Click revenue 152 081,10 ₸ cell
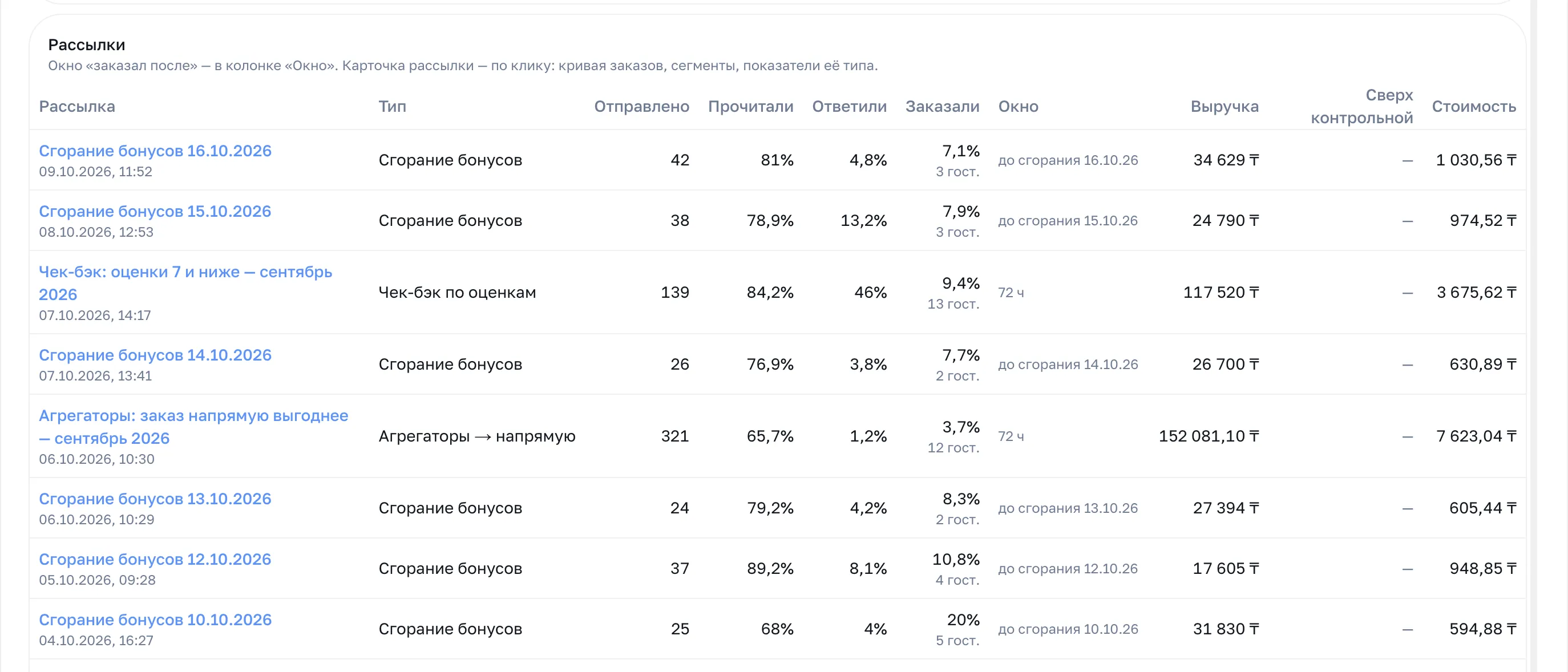This screenshot has height=672, width=1568. pos(1209,436)
